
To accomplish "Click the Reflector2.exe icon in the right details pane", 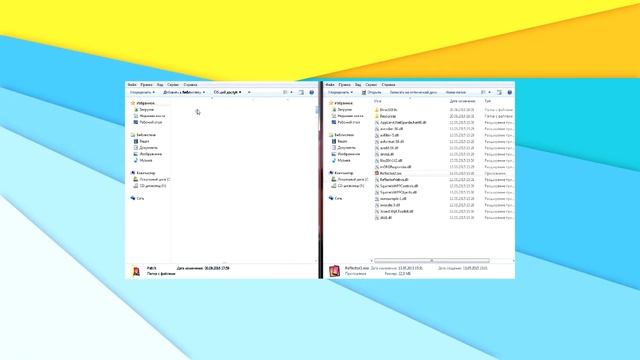I will [334, 271].
